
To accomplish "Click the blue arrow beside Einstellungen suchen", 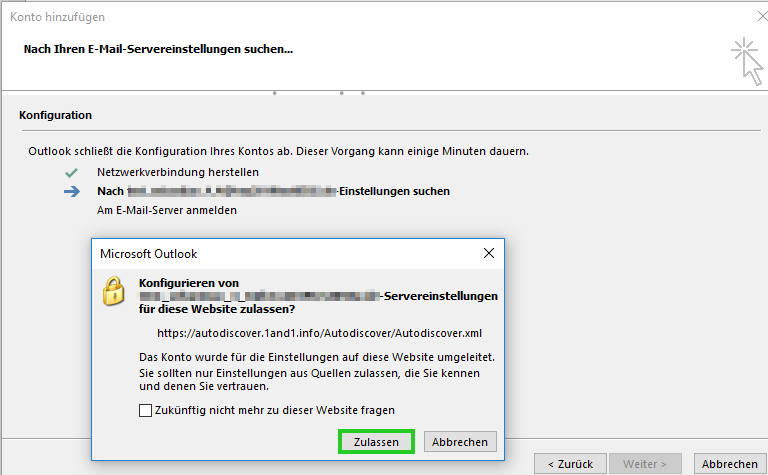I will click(x=72, y=191).
